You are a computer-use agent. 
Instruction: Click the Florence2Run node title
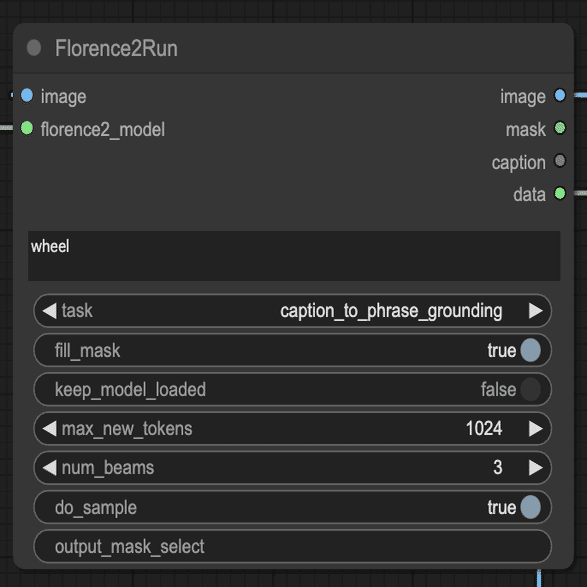116,48
